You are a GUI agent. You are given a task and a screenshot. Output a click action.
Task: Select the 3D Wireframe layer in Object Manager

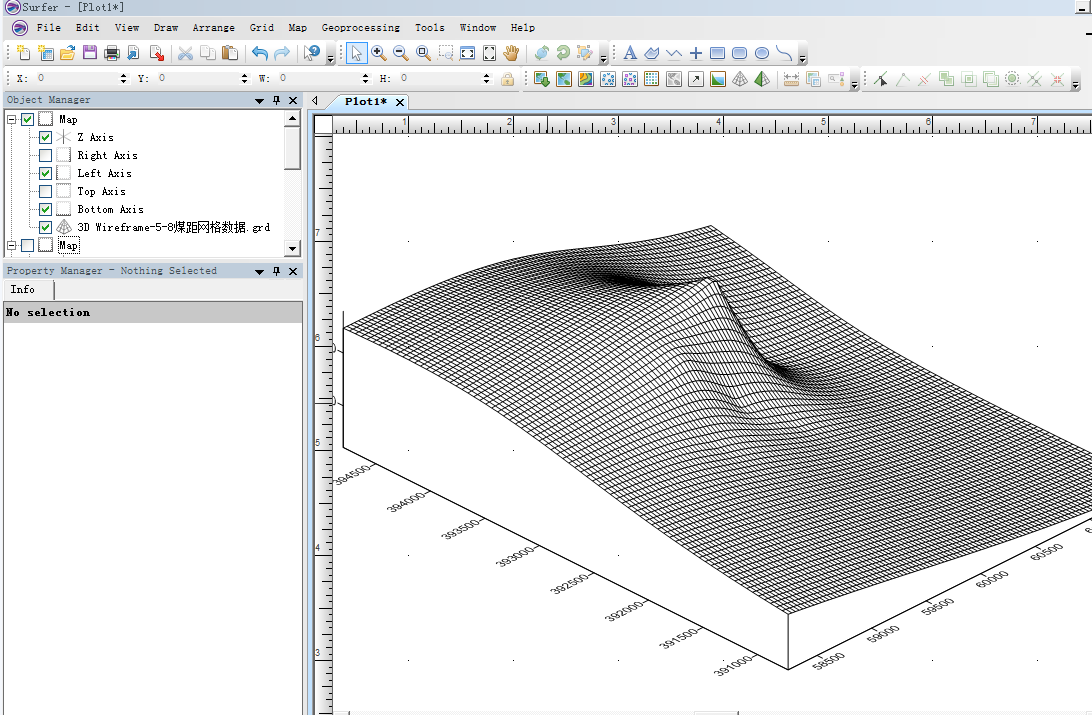pos(173,227)
